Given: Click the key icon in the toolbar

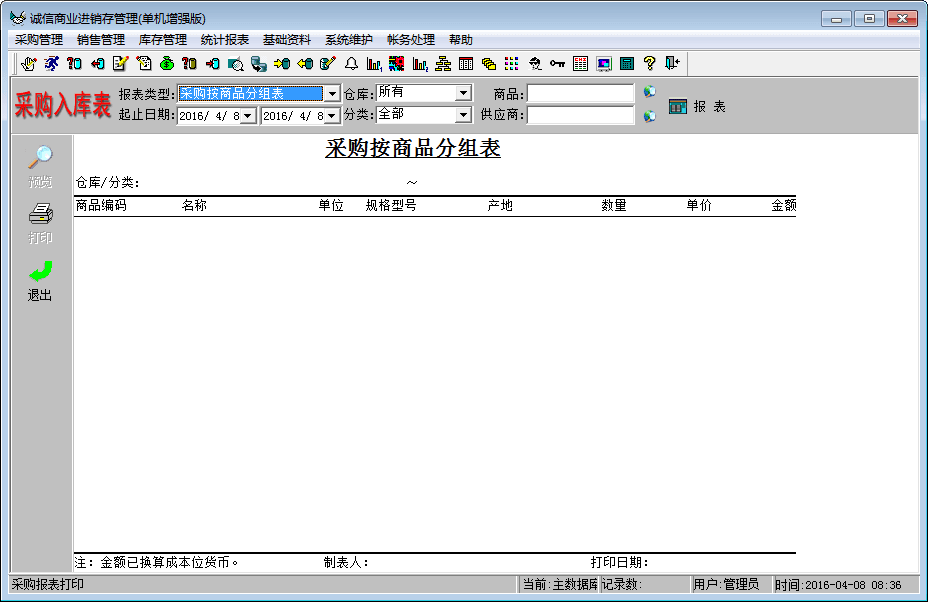Looking at the screenshot, I should pos(557,64).
